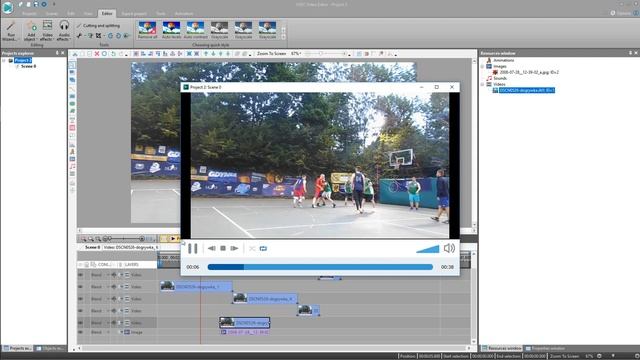This screenshot has width=640, height=360.
Task: Click the scene preview vertical scrollbar
Action: click(474, 143)
